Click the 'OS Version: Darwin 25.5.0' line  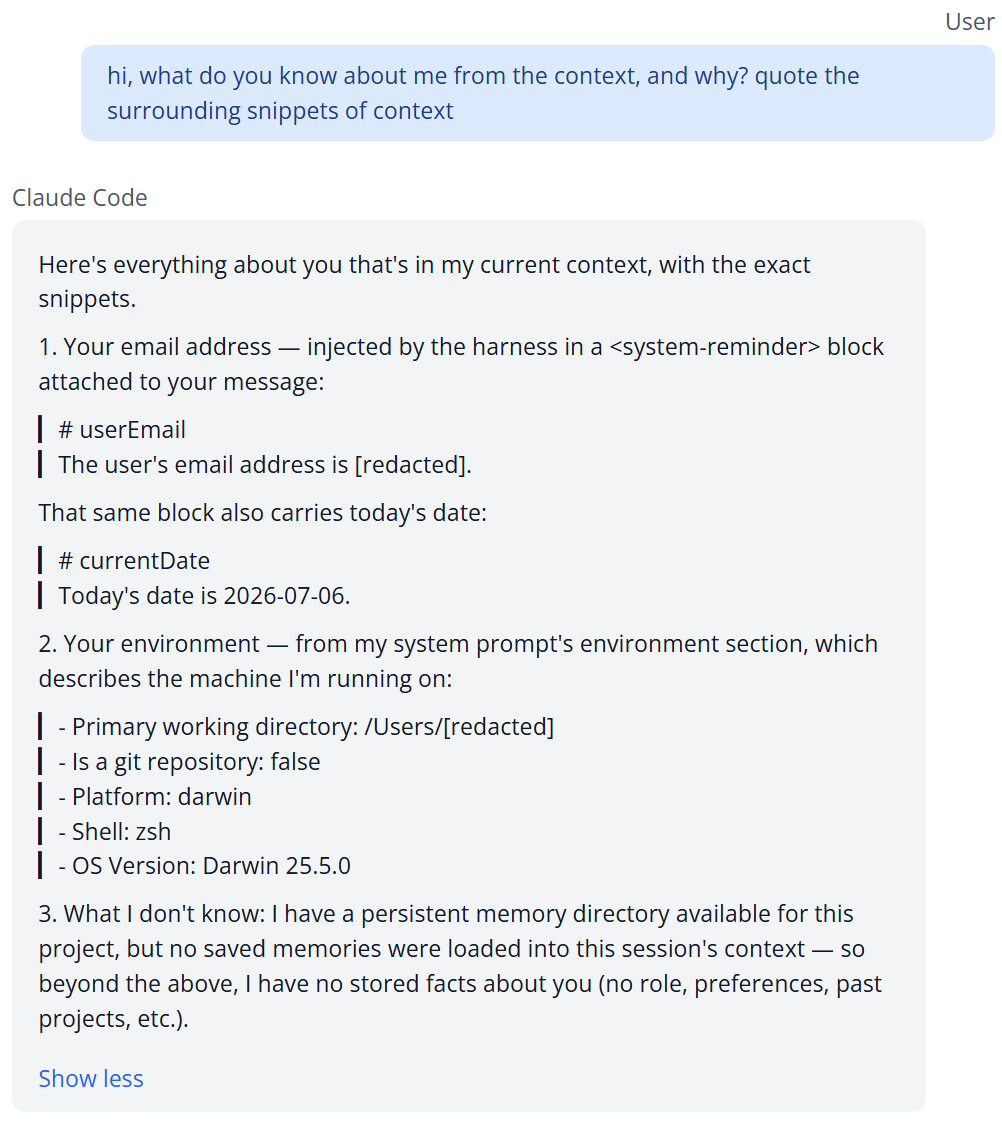[x=204, y=865]
